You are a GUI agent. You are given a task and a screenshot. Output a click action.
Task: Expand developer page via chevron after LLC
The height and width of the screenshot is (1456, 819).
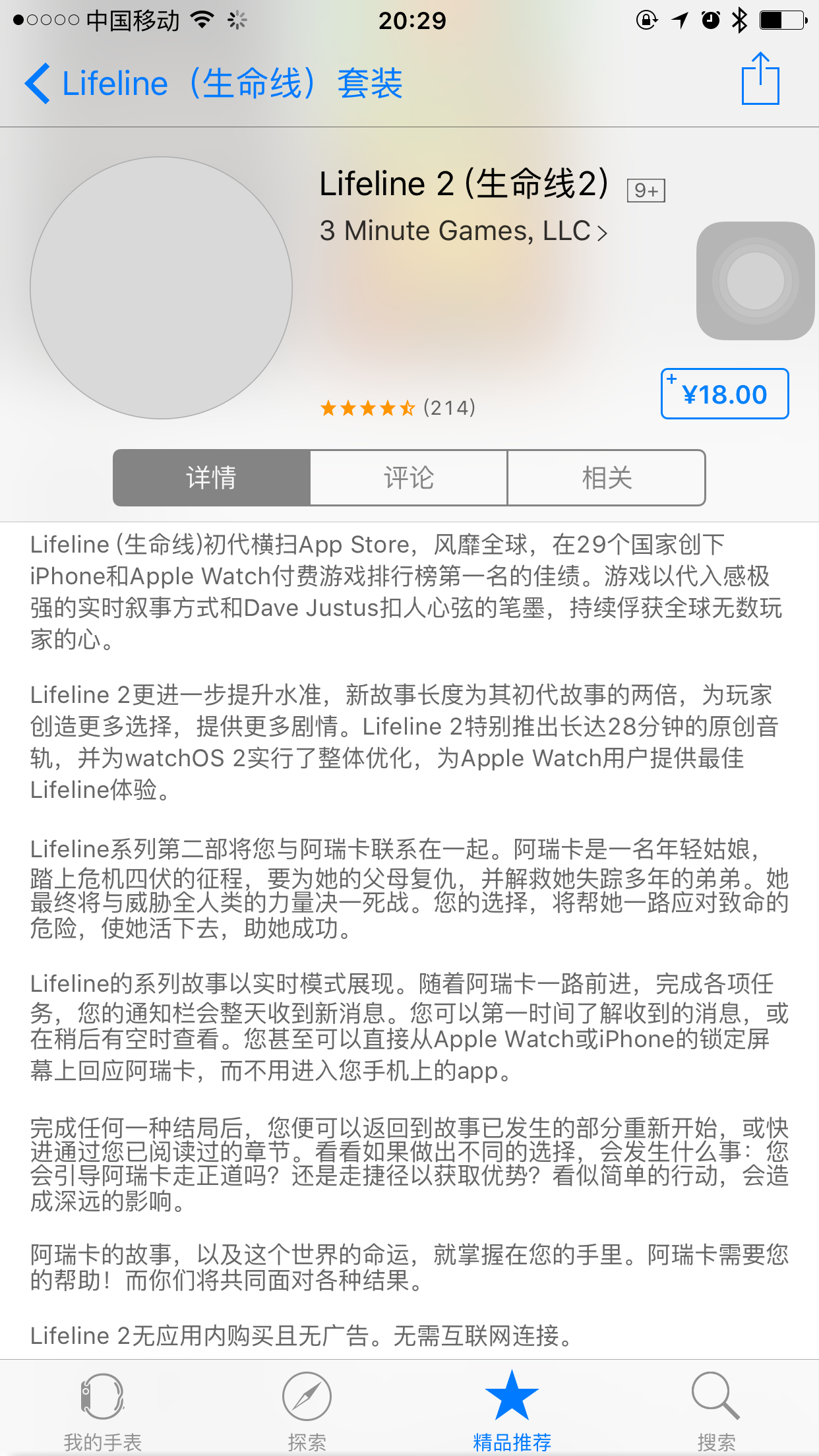click(x=601, y=233)
